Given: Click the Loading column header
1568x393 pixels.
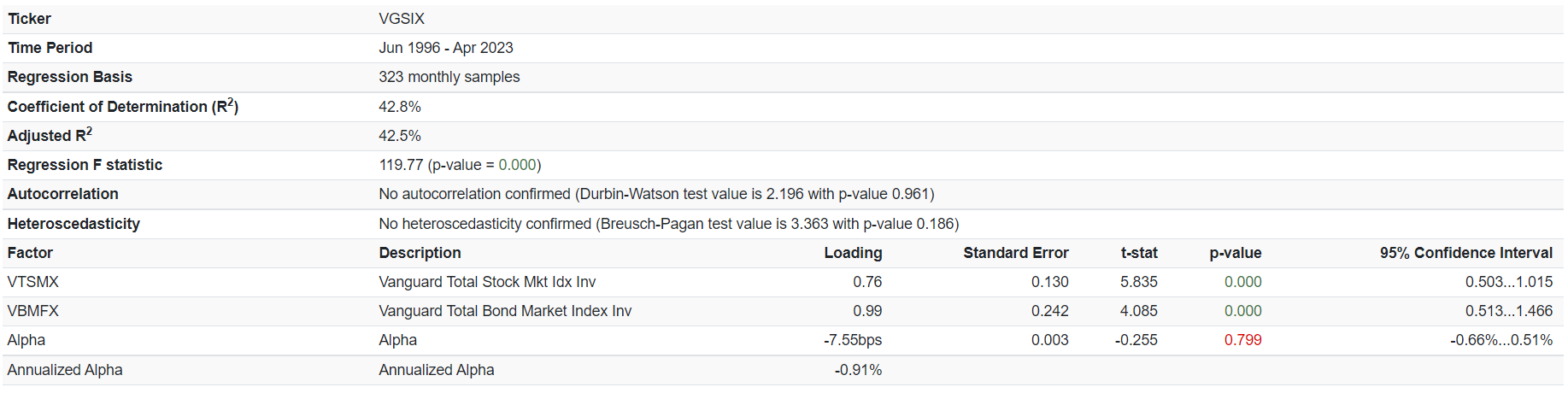Looking at the screenshot, I should pos(852,253).
